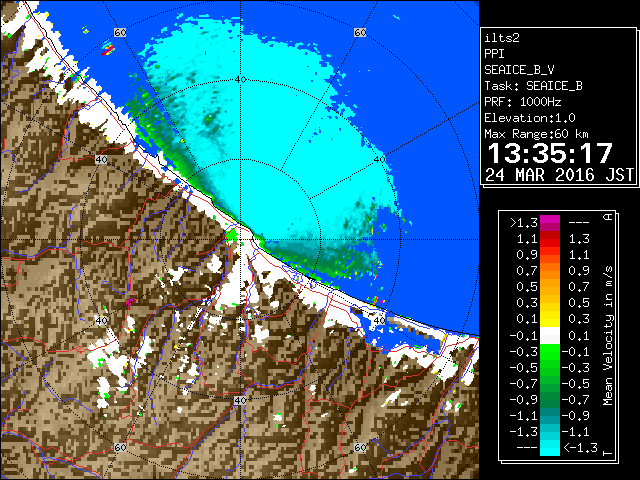This screenshot has width=640, height=480.
Task: Click the northeast '60' range ring label
Action: [360, 33]
